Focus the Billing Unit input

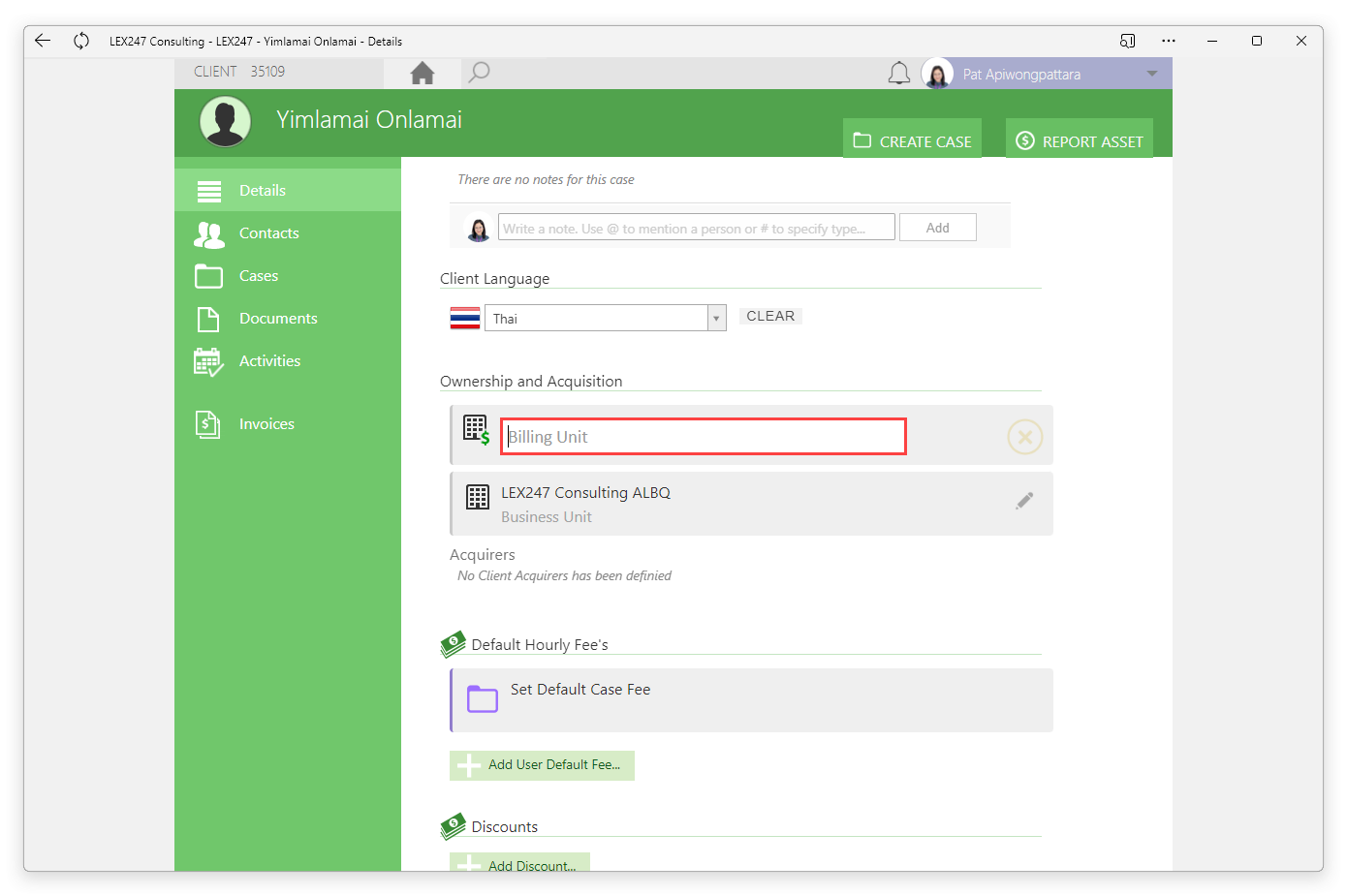tap(704, 437)
